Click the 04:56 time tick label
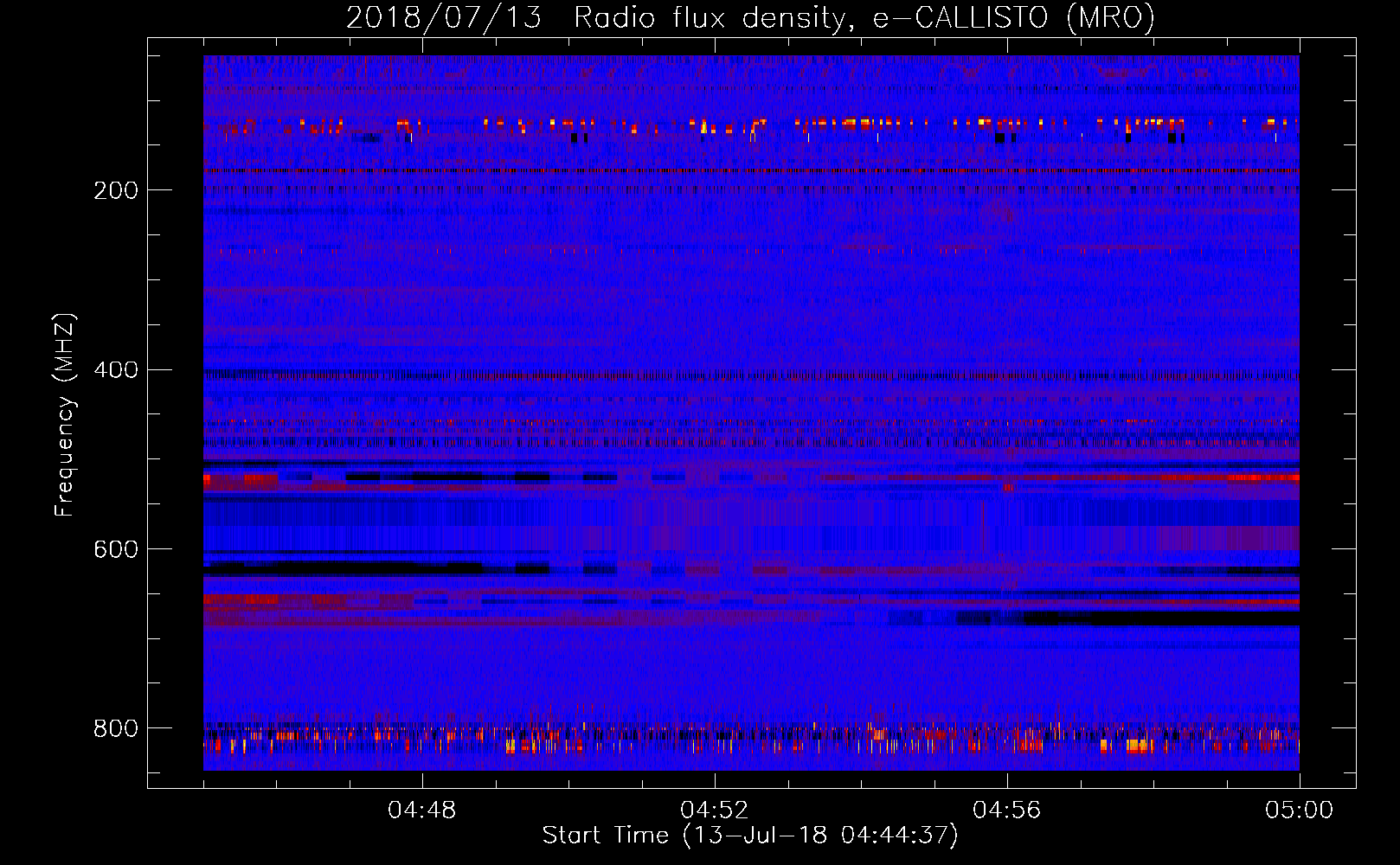Viewport: 1400px width, 865px height. [x=1007, y=811]
